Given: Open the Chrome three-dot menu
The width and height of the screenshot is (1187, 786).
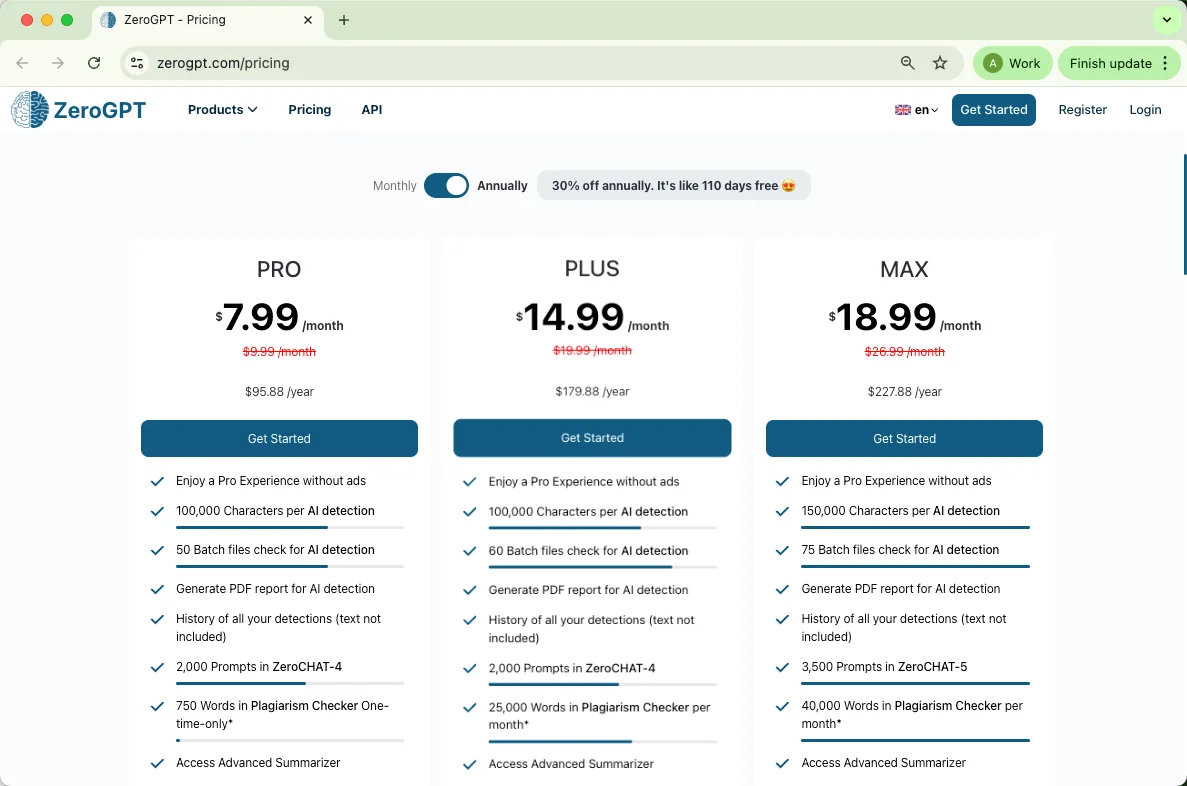Looking at the screenshot, I should [1165, 63].
